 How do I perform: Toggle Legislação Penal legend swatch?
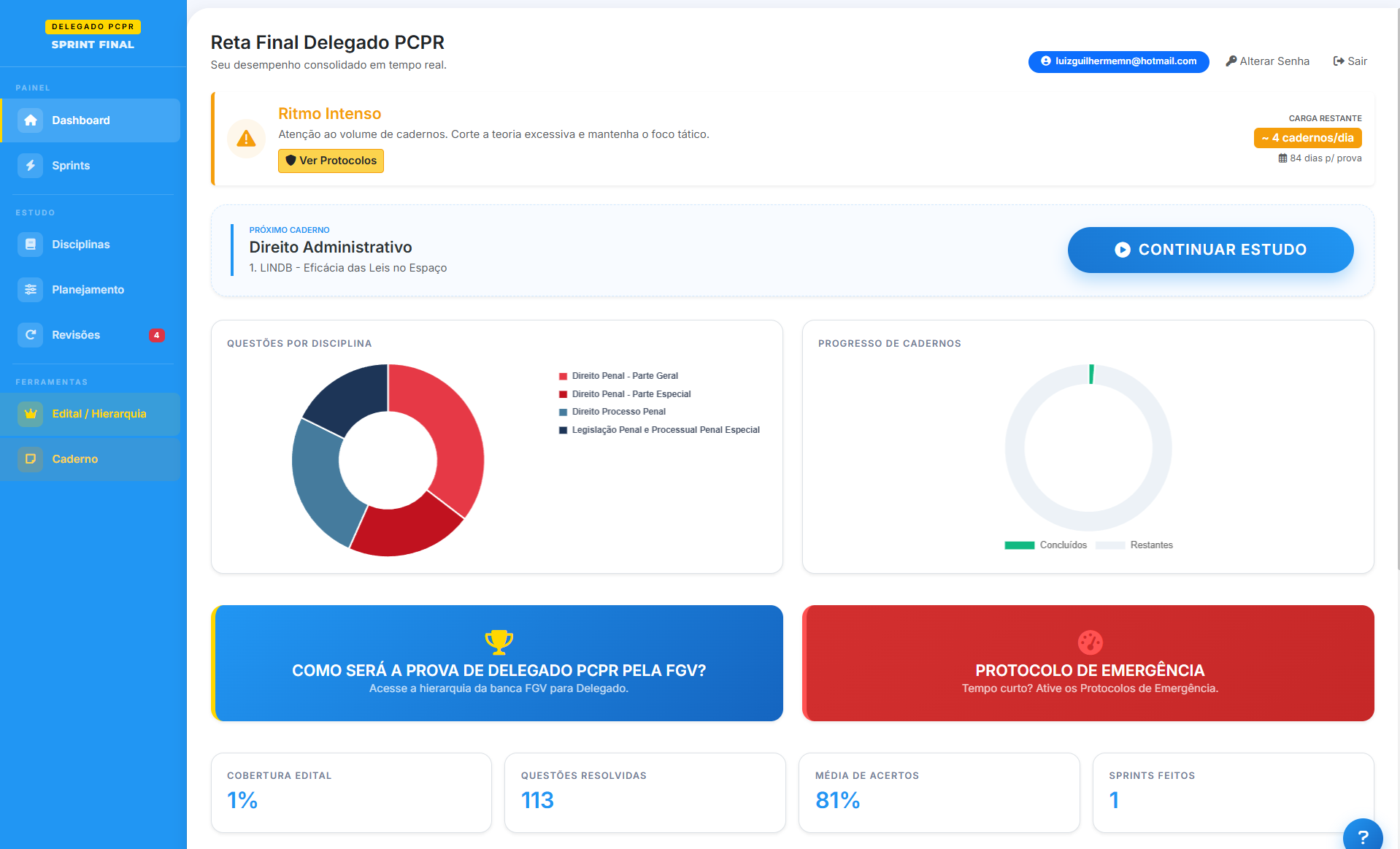[x=563, y=431]
